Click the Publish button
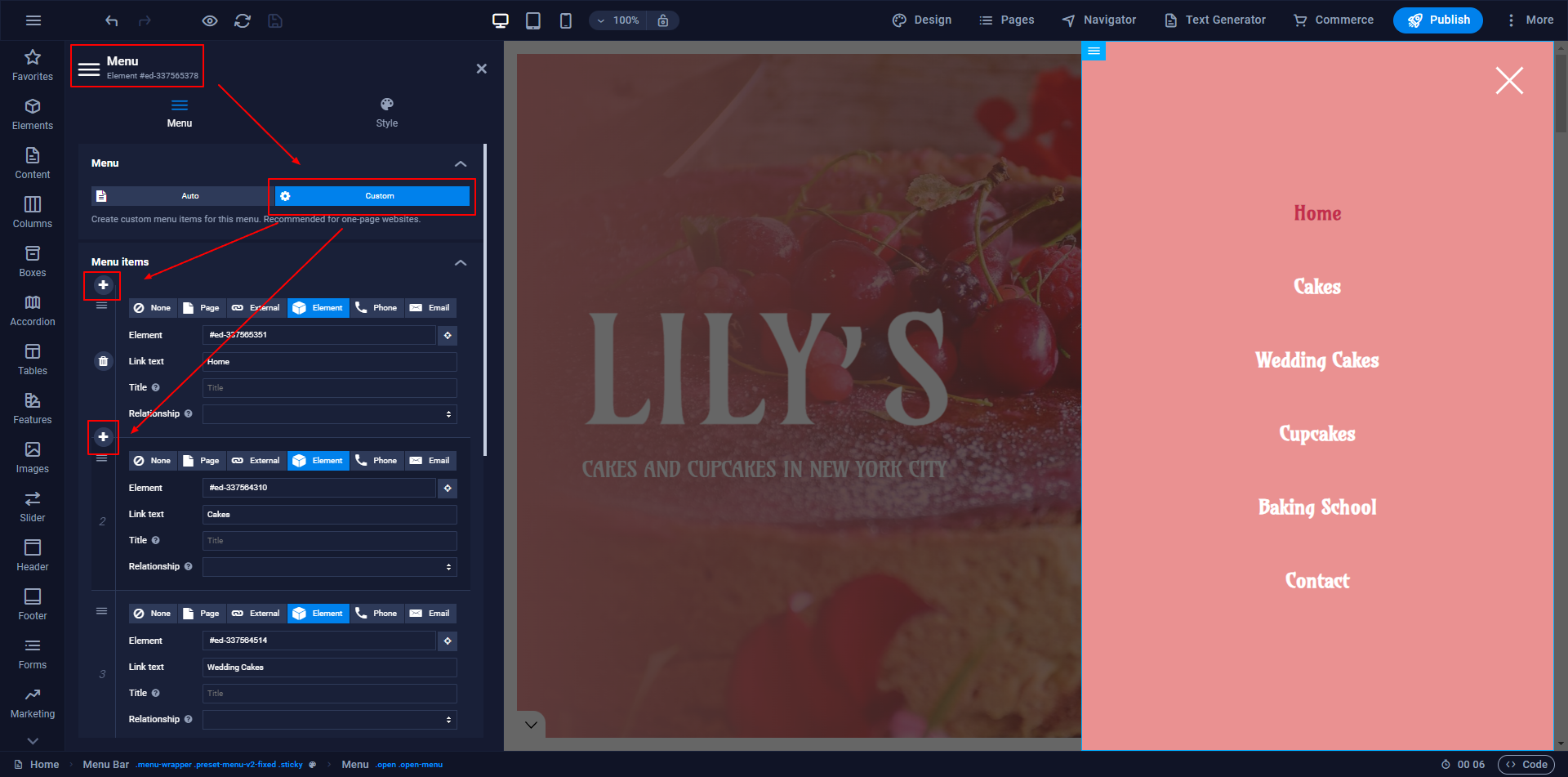Viewport: 1568px width, 777px height. click(x=1437, y=20)
